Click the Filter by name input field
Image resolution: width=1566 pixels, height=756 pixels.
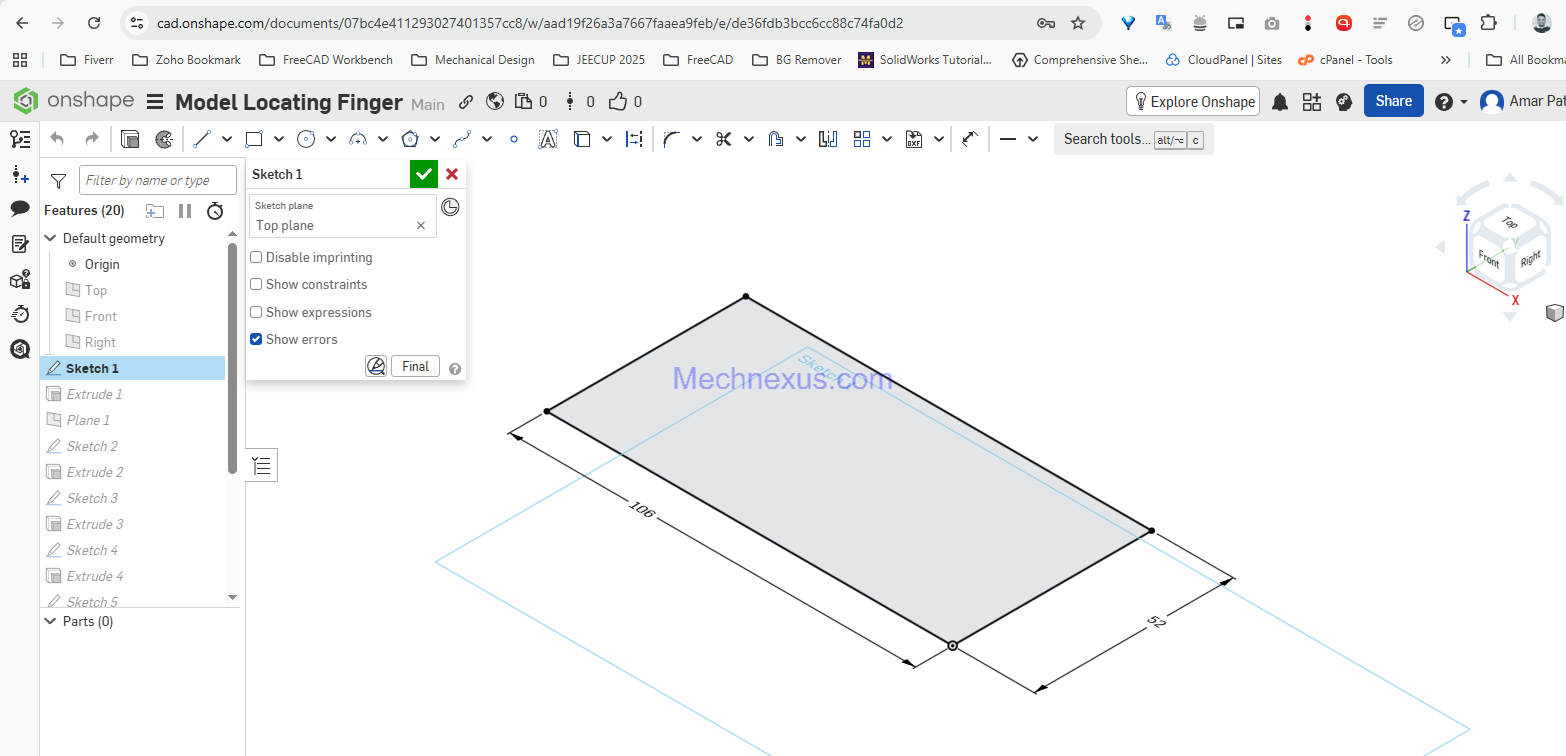pyautogui.click(x=158, y=180)
